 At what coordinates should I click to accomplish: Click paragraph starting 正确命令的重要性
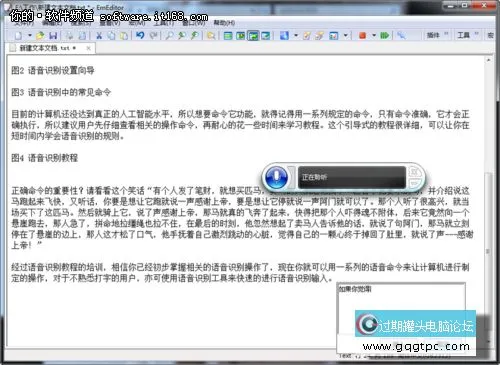(x=242, y=218)
